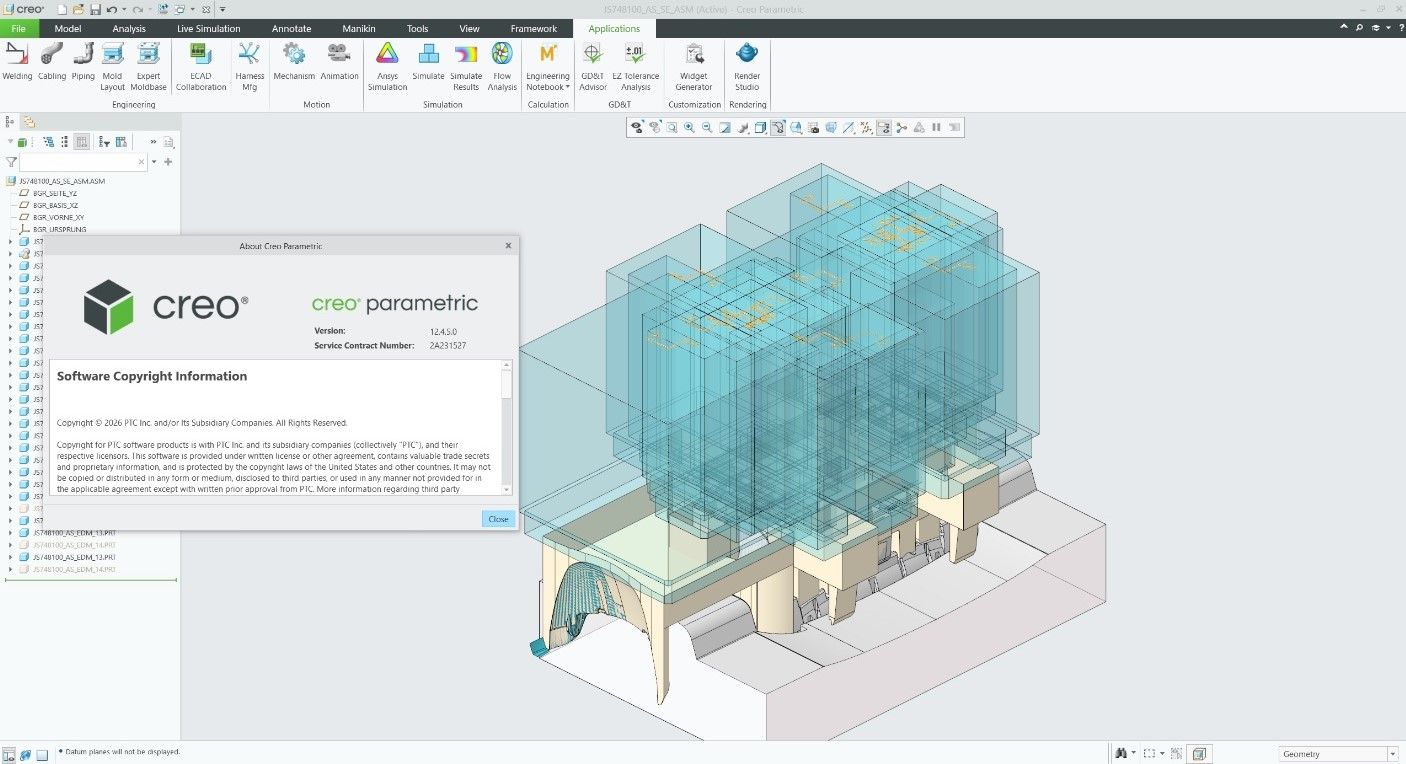Toggle the web browser from status bar
Viewport: 1406px width, 764px height.
click(26, 753)
